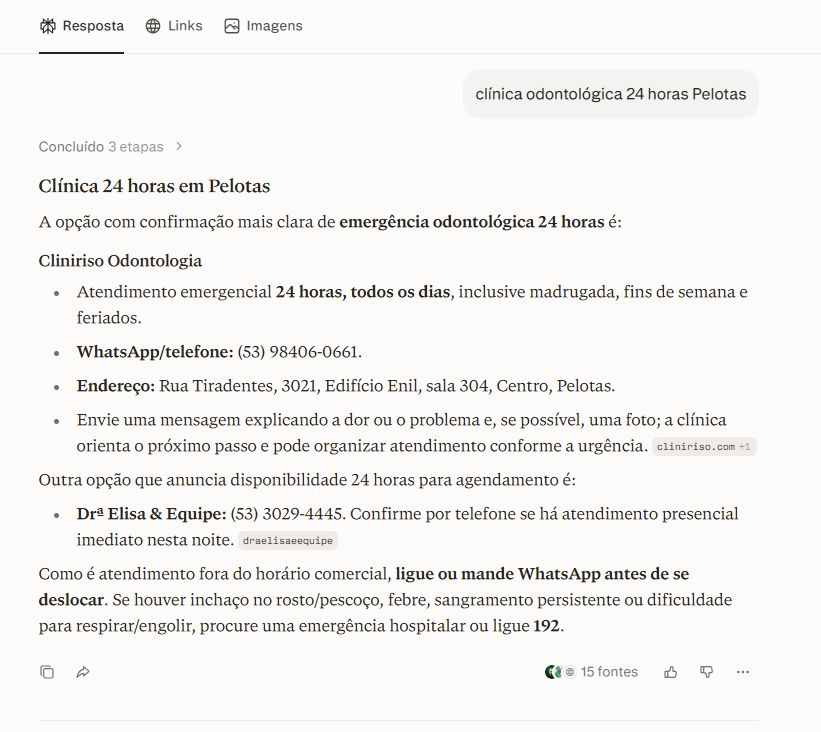Click the Cliniriso Odontologia subheading
821x732 pixels.
pos(120,261)
